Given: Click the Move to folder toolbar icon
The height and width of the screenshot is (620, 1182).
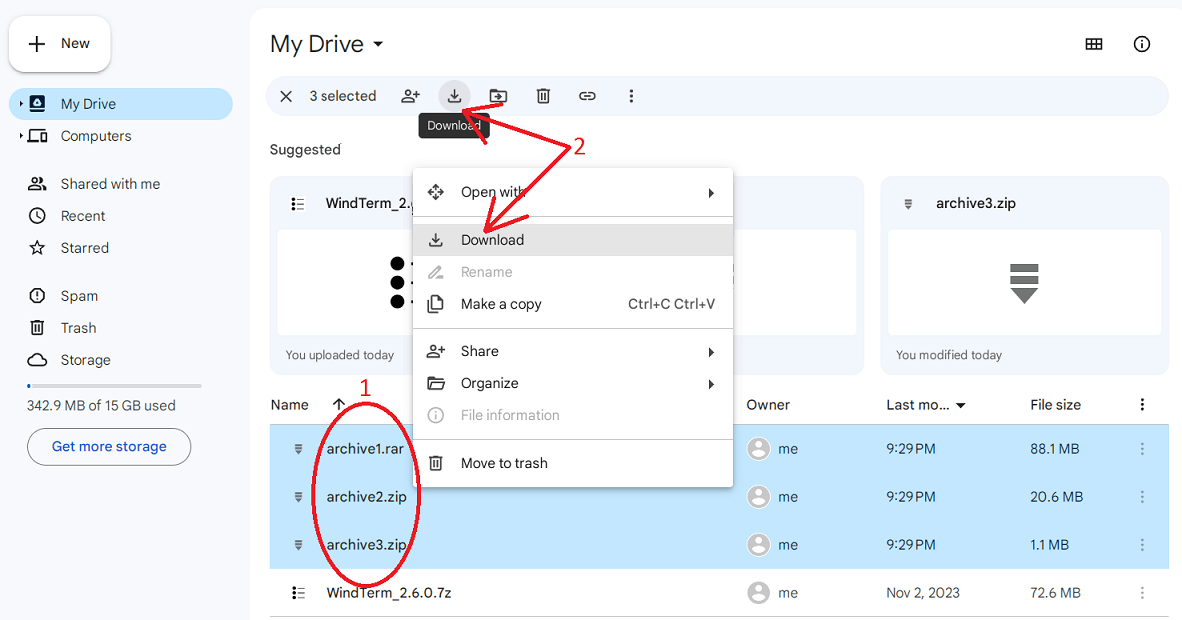Looking at the screenshot, I should 498,95.
